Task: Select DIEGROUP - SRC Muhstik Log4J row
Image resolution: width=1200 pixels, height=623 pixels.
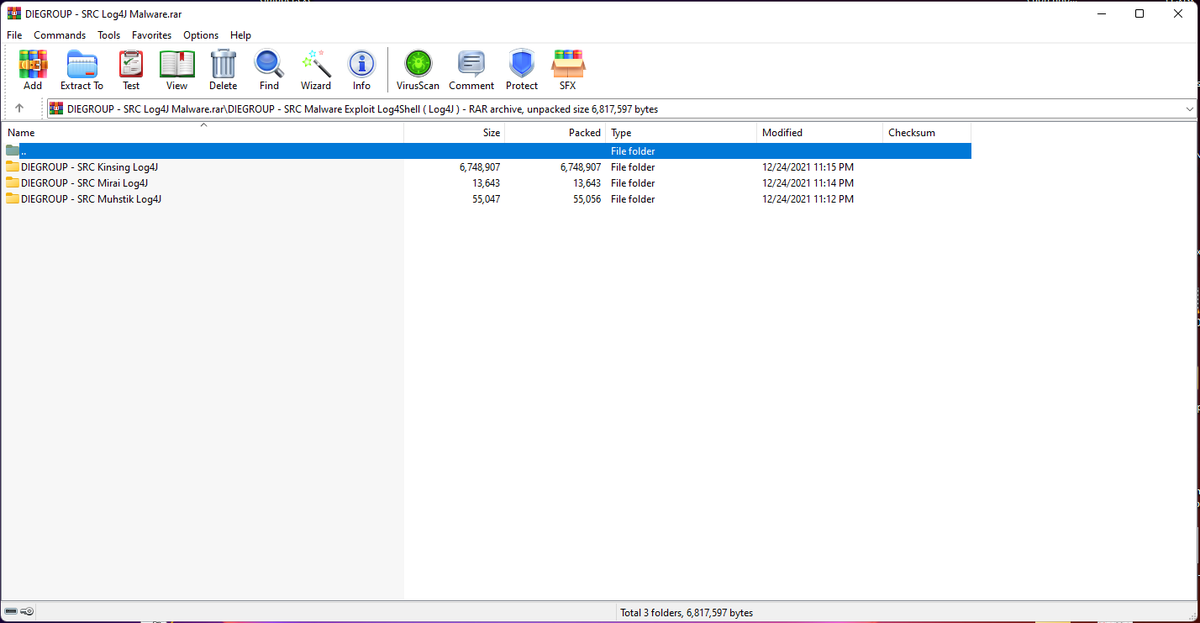Action: (x=487, y=199)
